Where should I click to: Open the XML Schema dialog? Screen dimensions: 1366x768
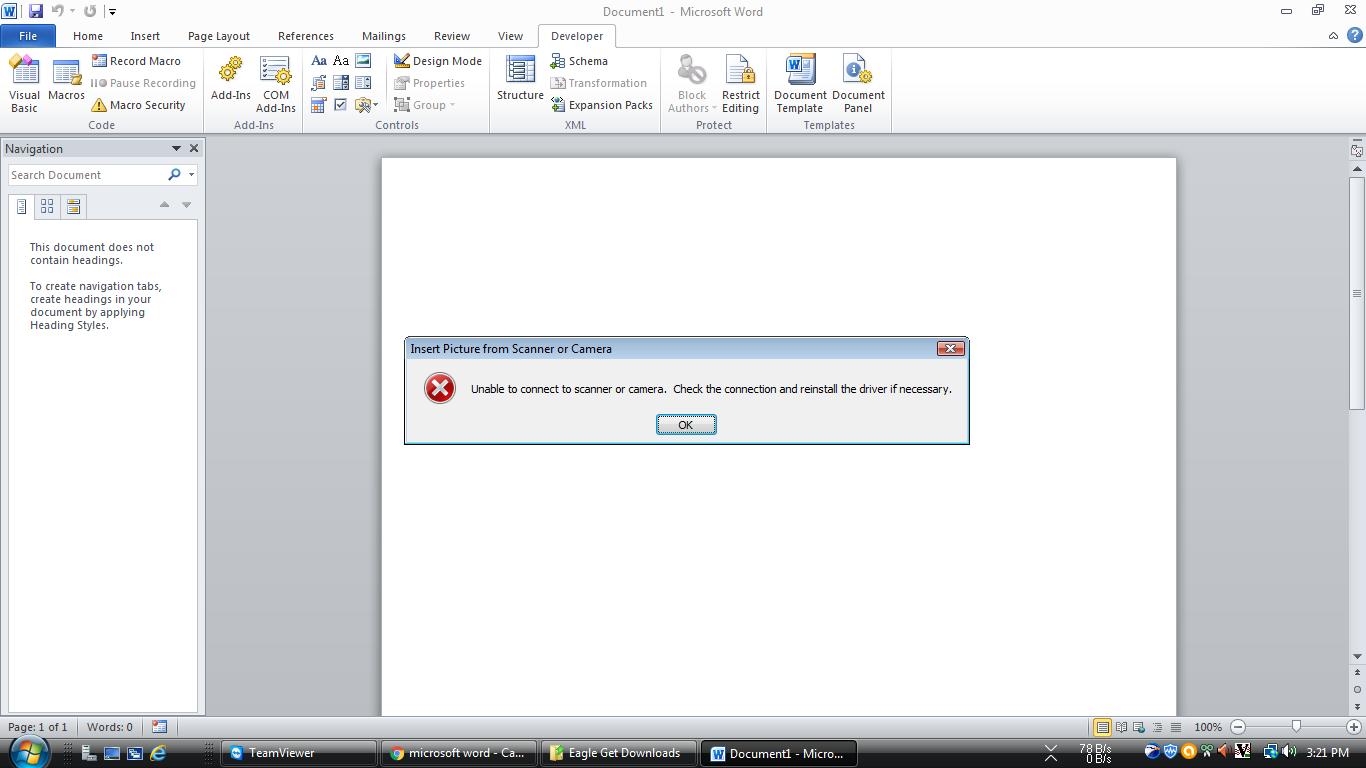(579, 61)
